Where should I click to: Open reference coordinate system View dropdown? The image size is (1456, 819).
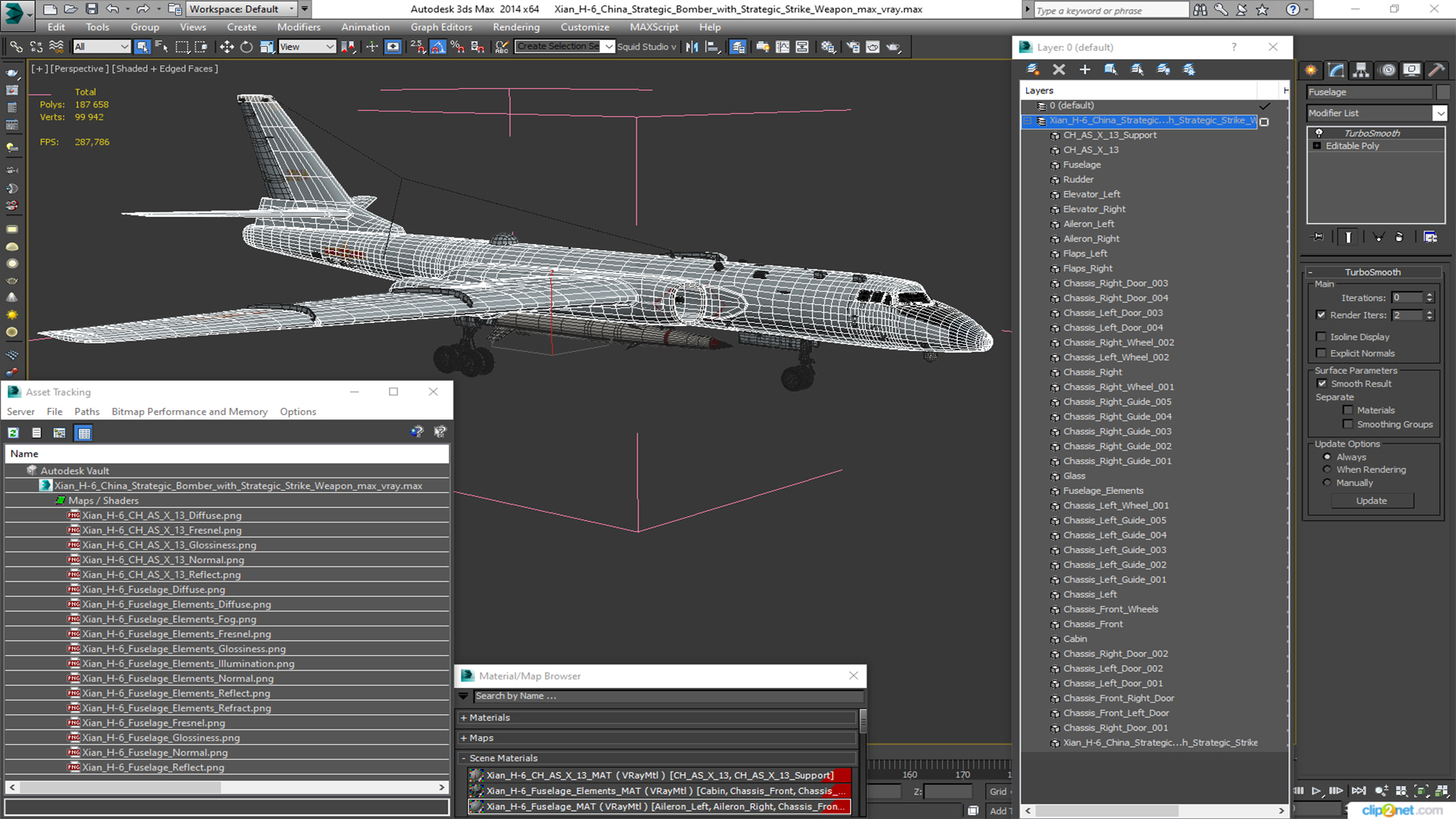point(307,47)
